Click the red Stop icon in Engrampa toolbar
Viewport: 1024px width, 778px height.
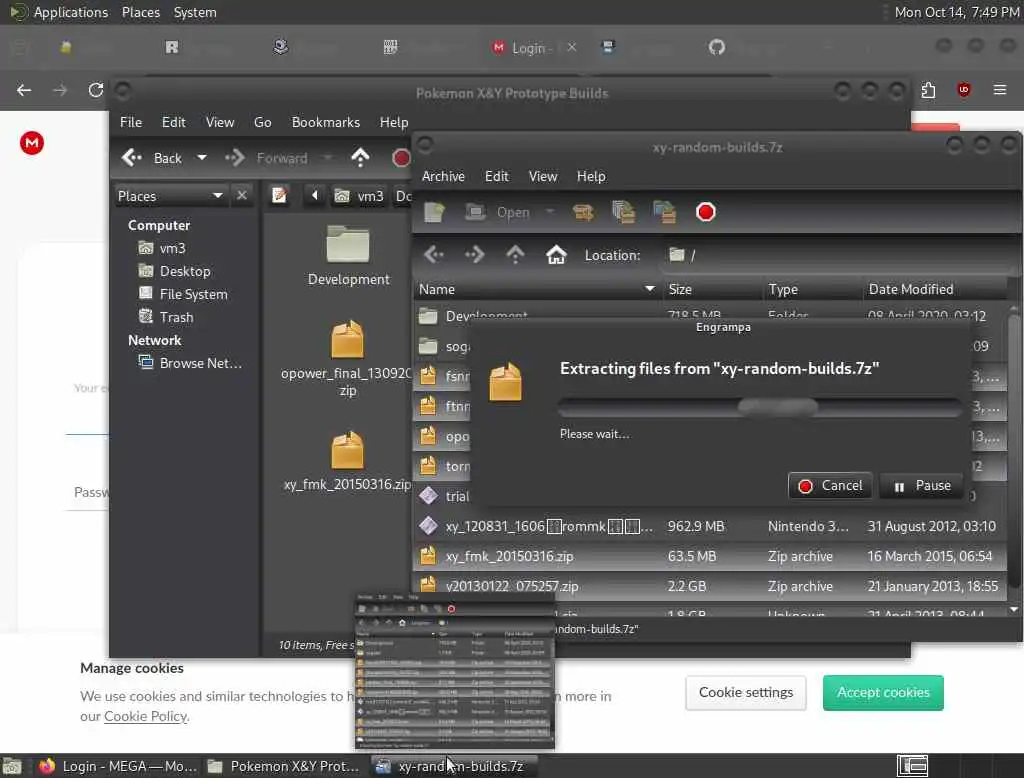(705, 212)
